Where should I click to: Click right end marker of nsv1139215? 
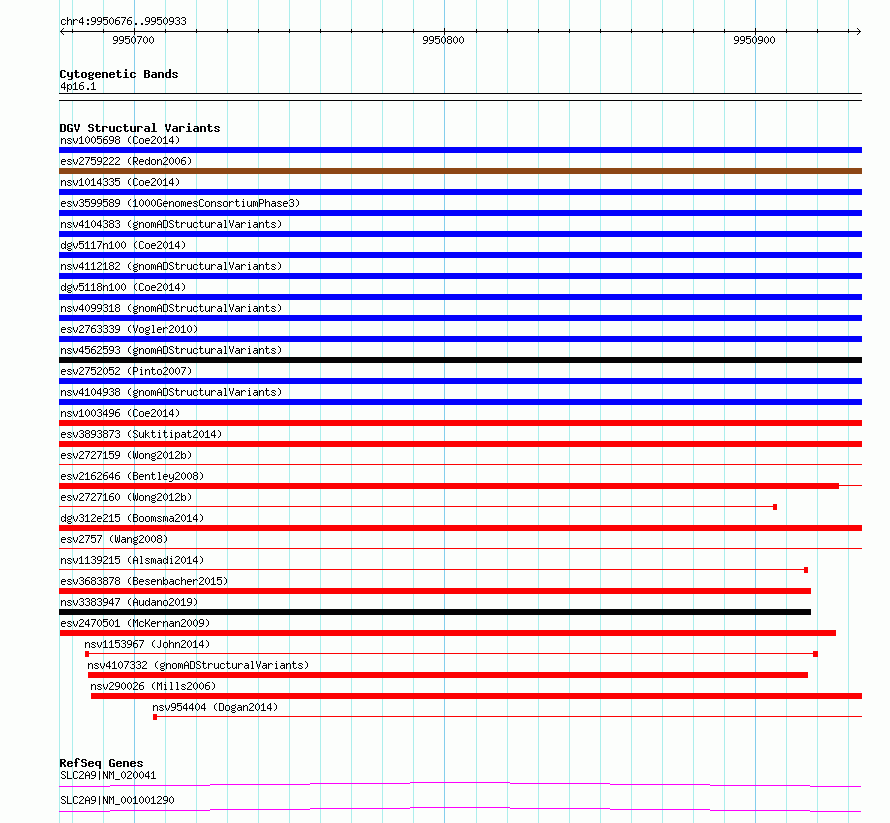(806, 570)
